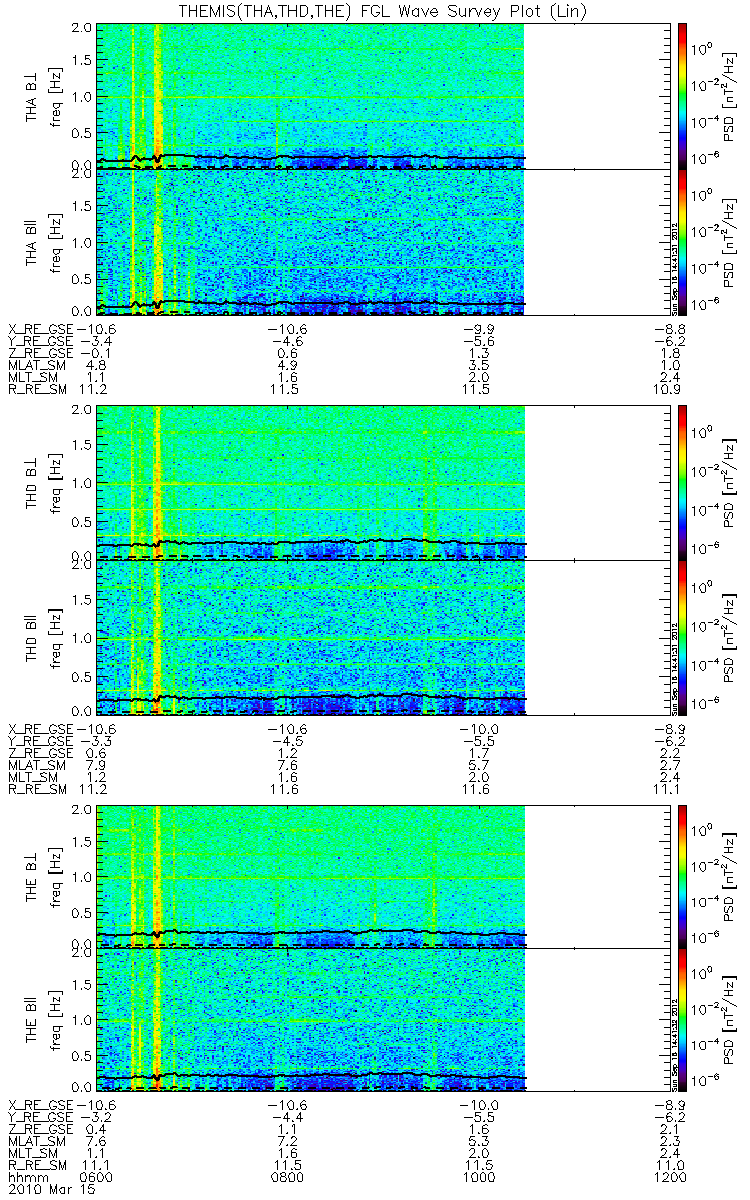This screenshot has height=1200, width=750.
Task: Click the 'THA B⊥' y-axis label
Action: pyautogui.click(x=32, y=96)
